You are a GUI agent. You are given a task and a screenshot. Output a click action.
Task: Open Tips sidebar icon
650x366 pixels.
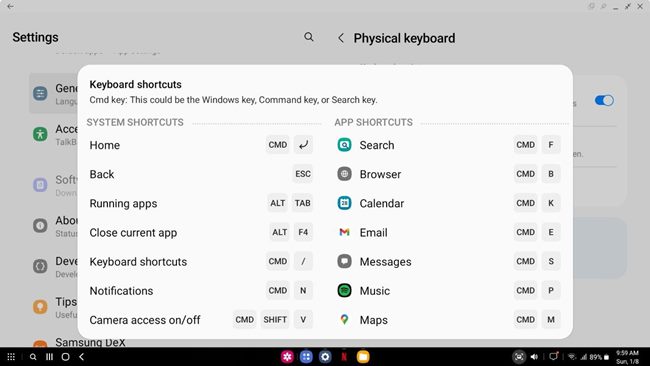pos(40,307)
